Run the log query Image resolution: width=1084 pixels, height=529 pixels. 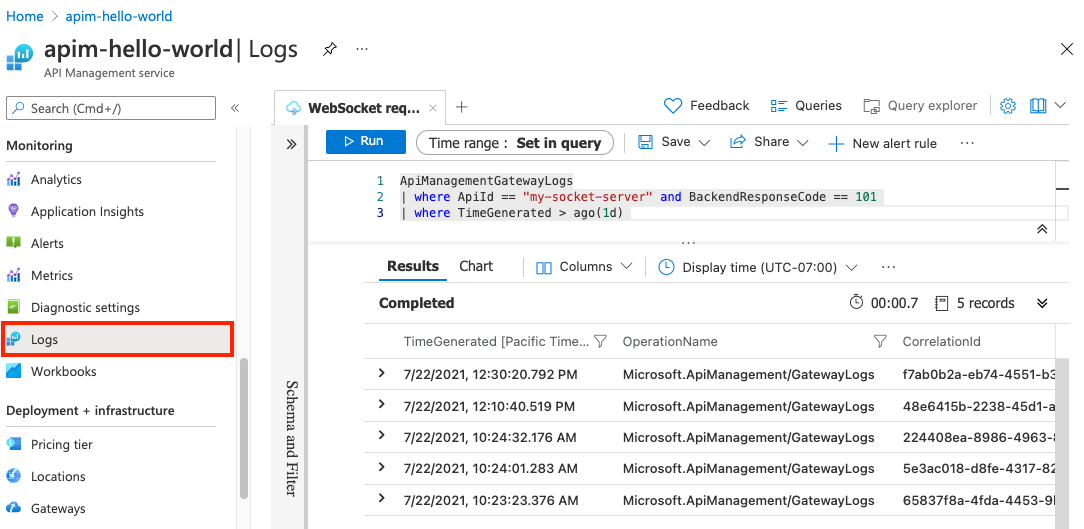(365, 142)
